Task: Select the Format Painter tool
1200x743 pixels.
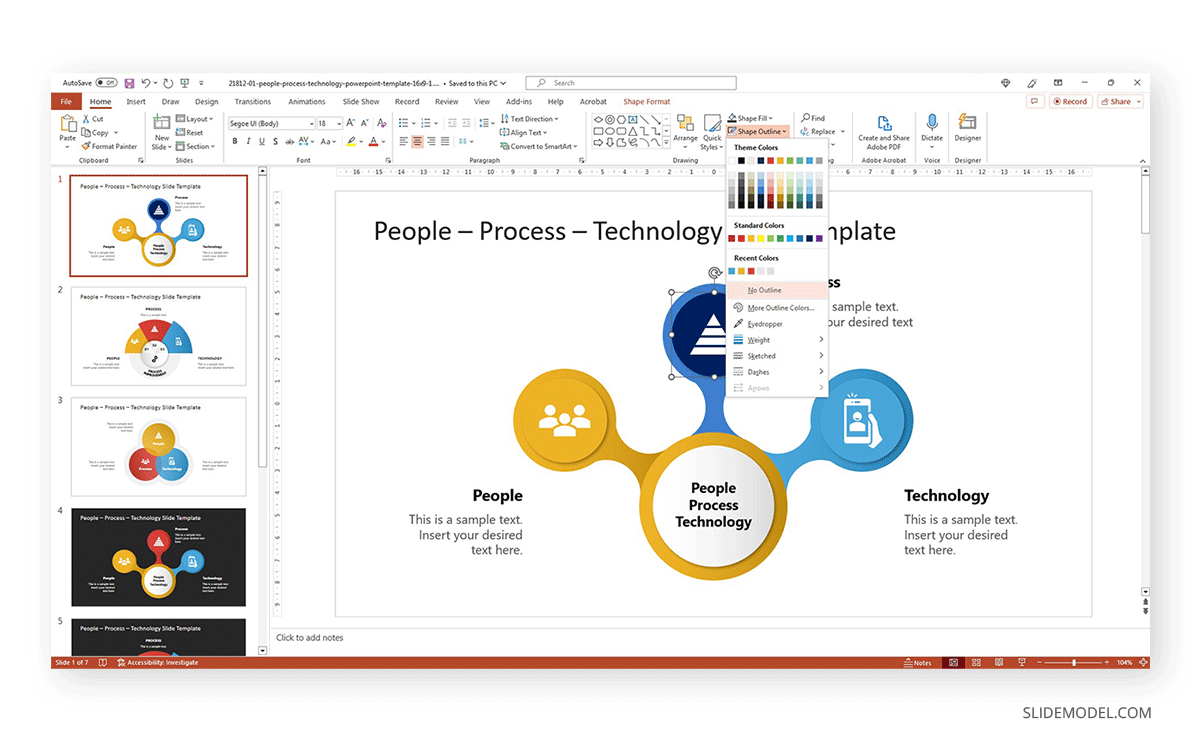Action: (108, 145)
